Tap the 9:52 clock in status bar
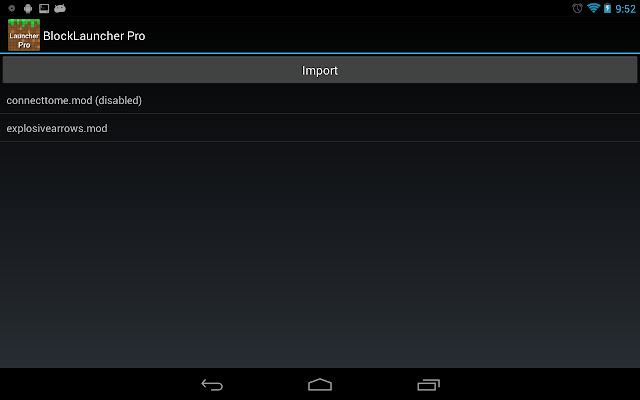 click(625, 9)
